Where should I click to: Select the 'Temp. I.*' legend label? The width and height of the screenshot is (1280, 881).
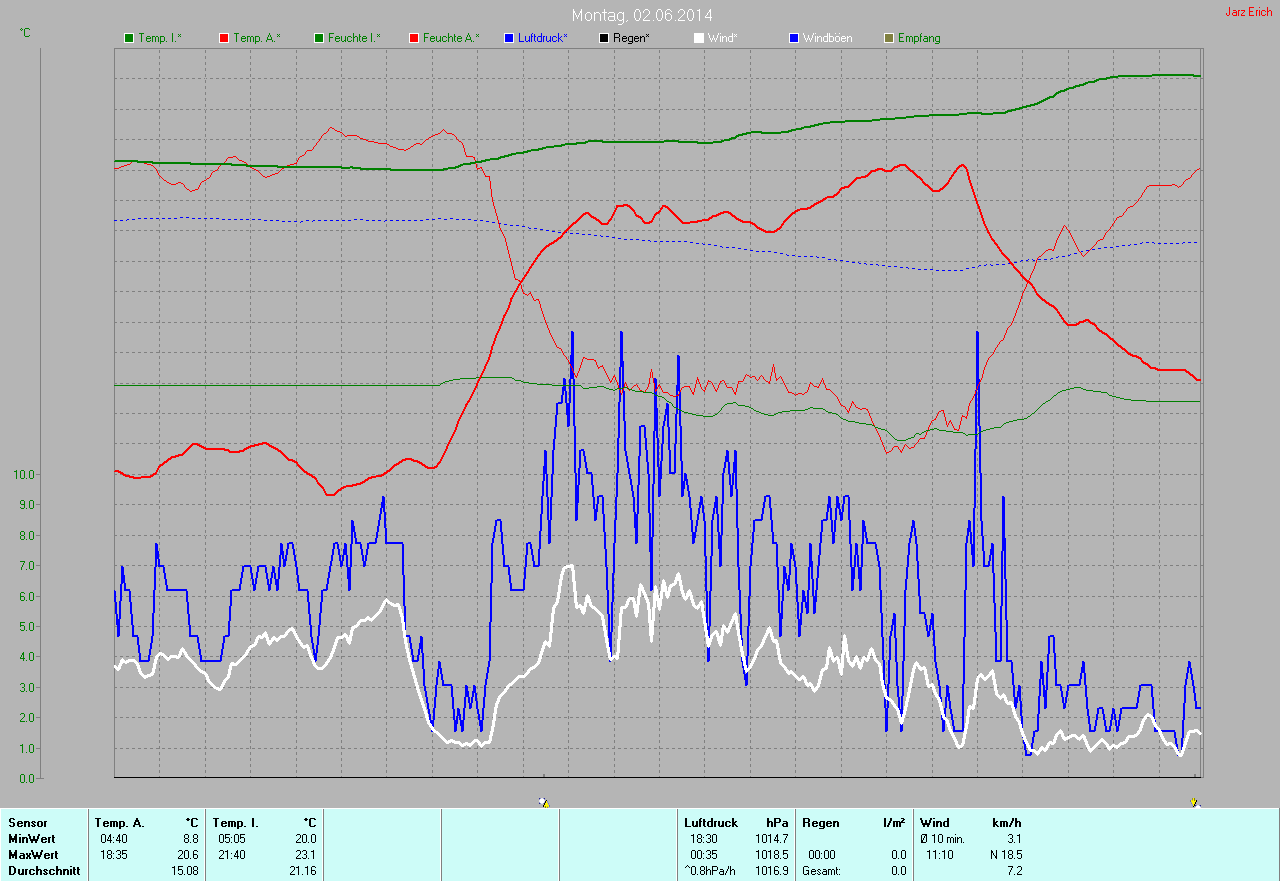[160, 38]
